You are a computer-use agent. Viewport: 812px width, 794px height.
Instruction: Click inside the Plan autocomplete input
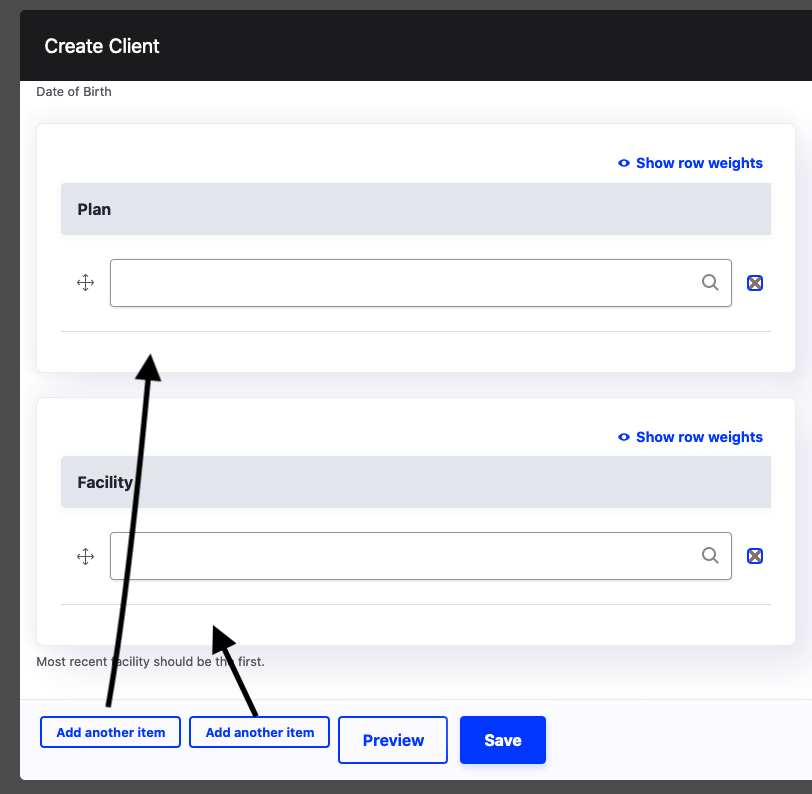pos(400,283)
